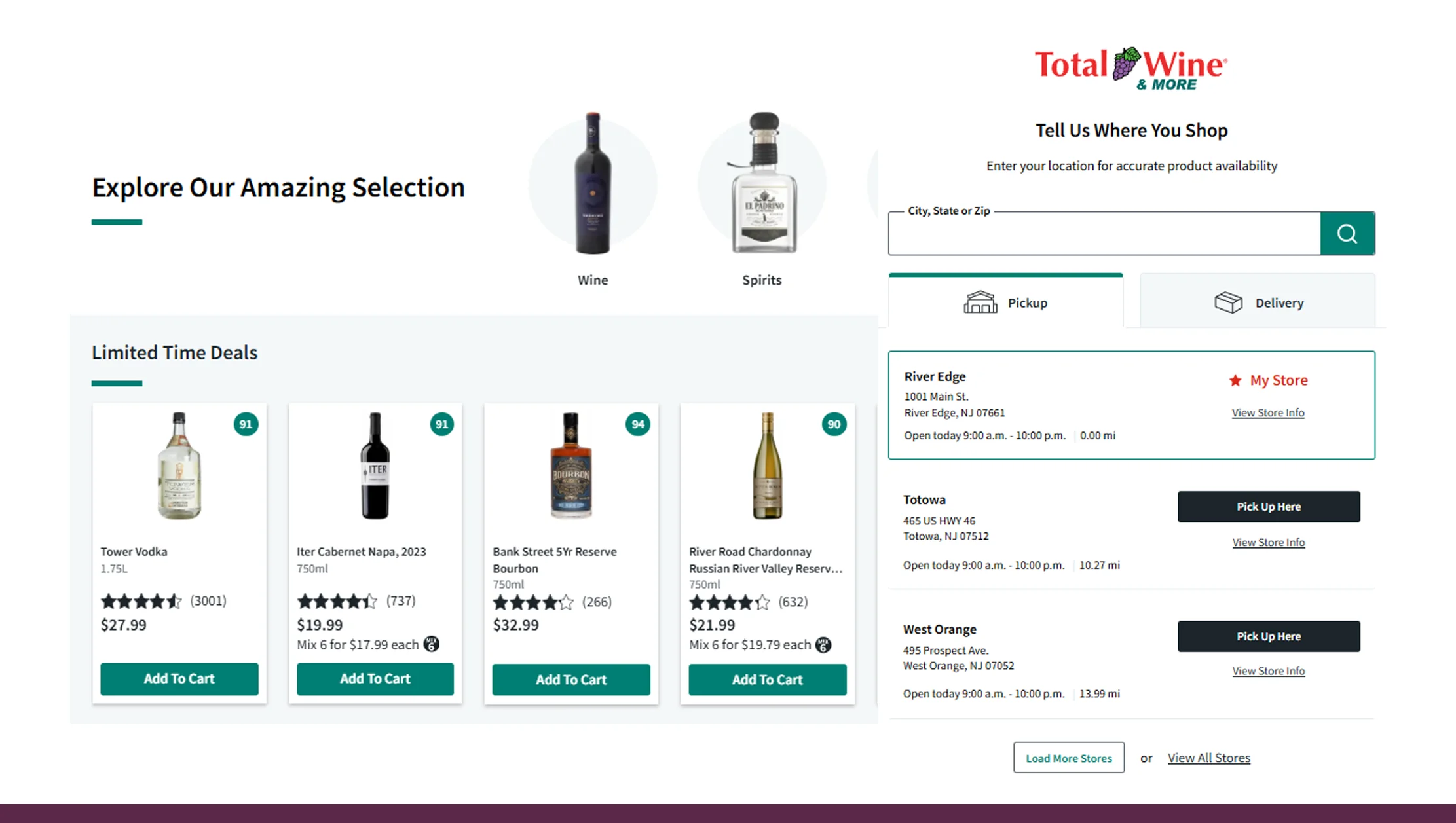Open the View All Stores link
The height and width of the screenshot is (823, 1456).
1208,758
